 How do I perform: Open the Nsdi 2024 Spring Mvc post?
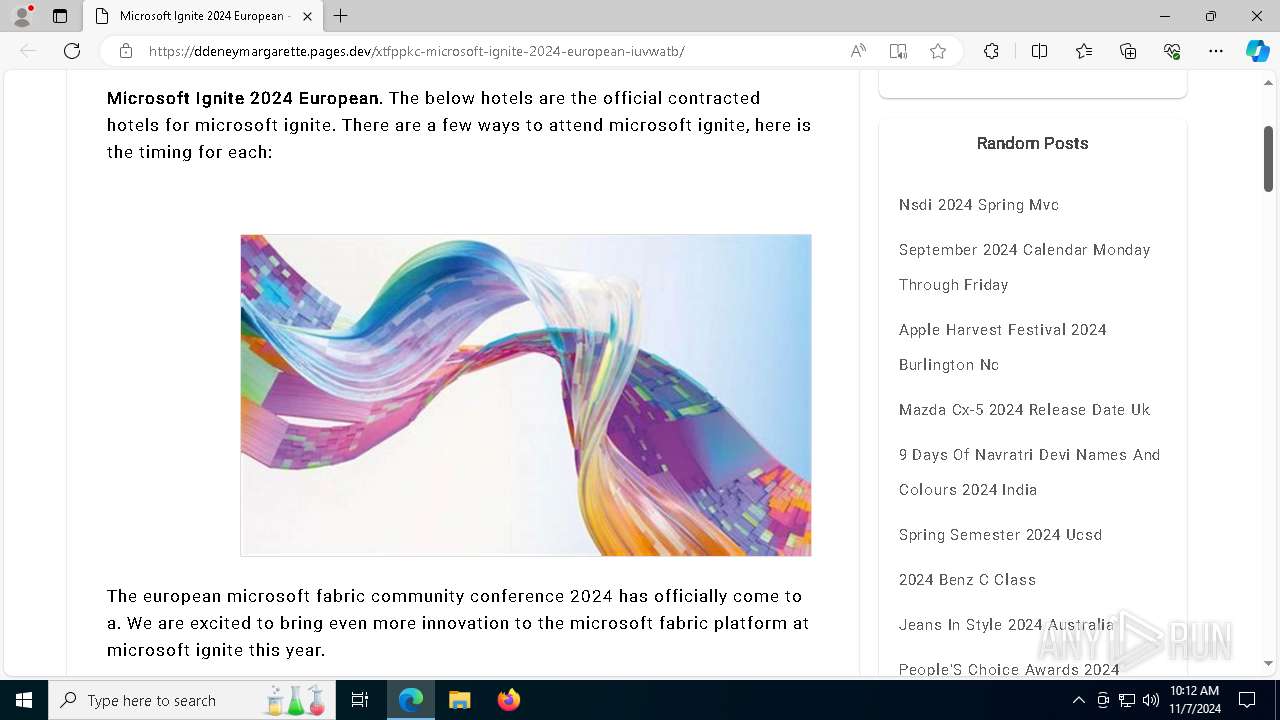tap(978, 205)
